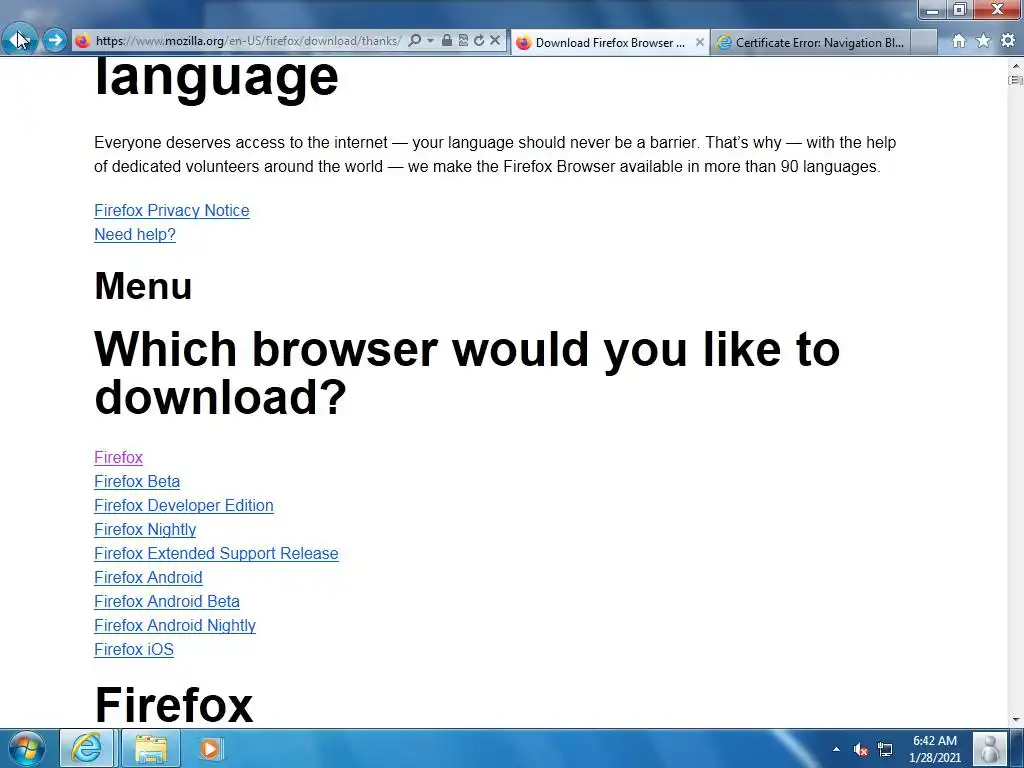The height and width of the screenshot is (768, 1024).
Task: Click the user avatar icon in taskbar
Action: [990, 748]
